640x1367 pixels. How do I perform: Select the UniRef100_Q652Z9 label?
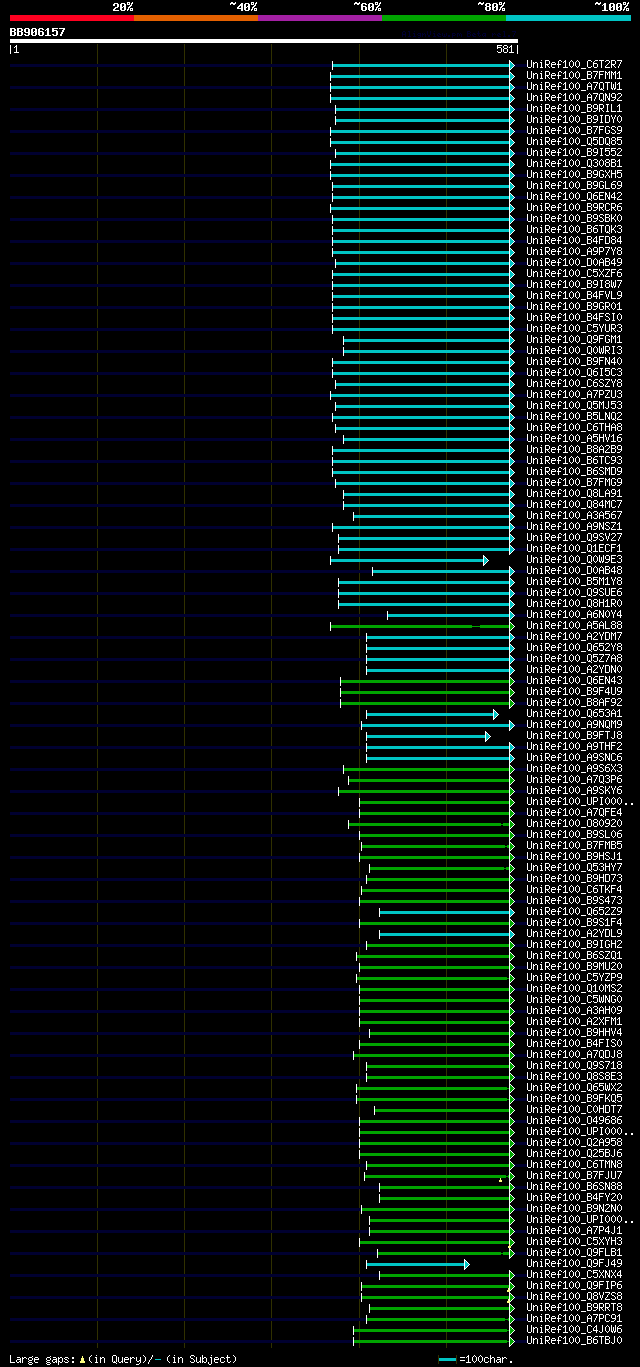pos(574,911)
